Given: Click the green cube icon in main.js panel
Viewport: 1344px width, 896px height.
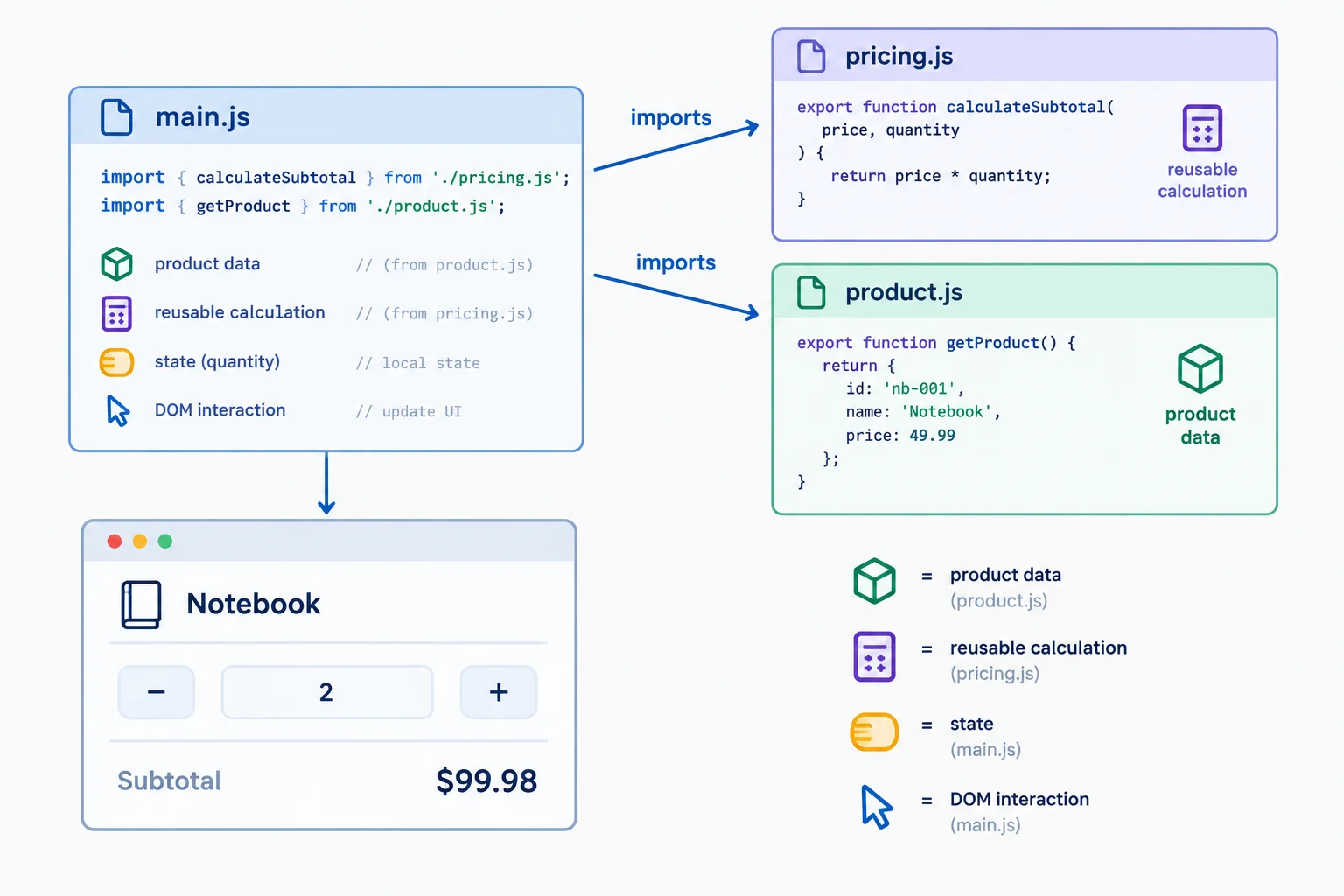Looking at the screenshot, I should click(116, 263).
